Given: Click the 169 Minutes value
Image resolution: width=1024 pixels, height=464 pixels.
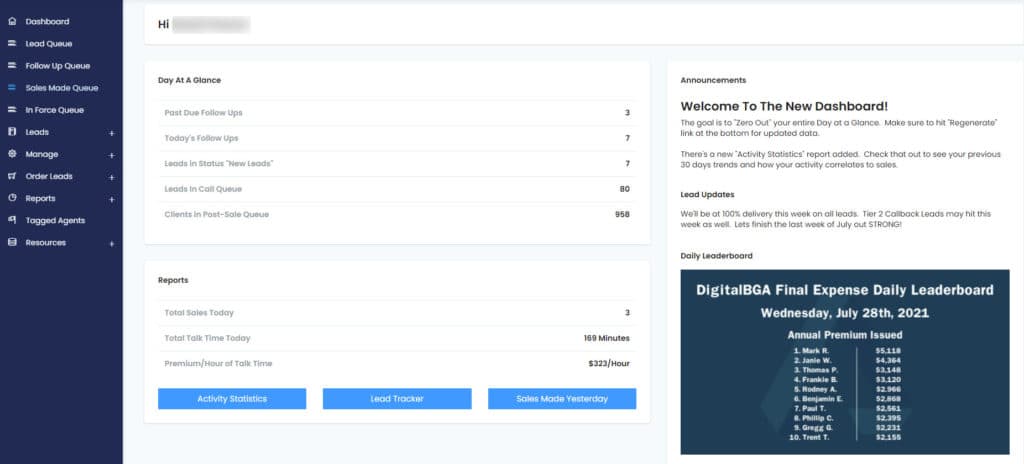Looking at the screenshot, I should pos(607,339).
